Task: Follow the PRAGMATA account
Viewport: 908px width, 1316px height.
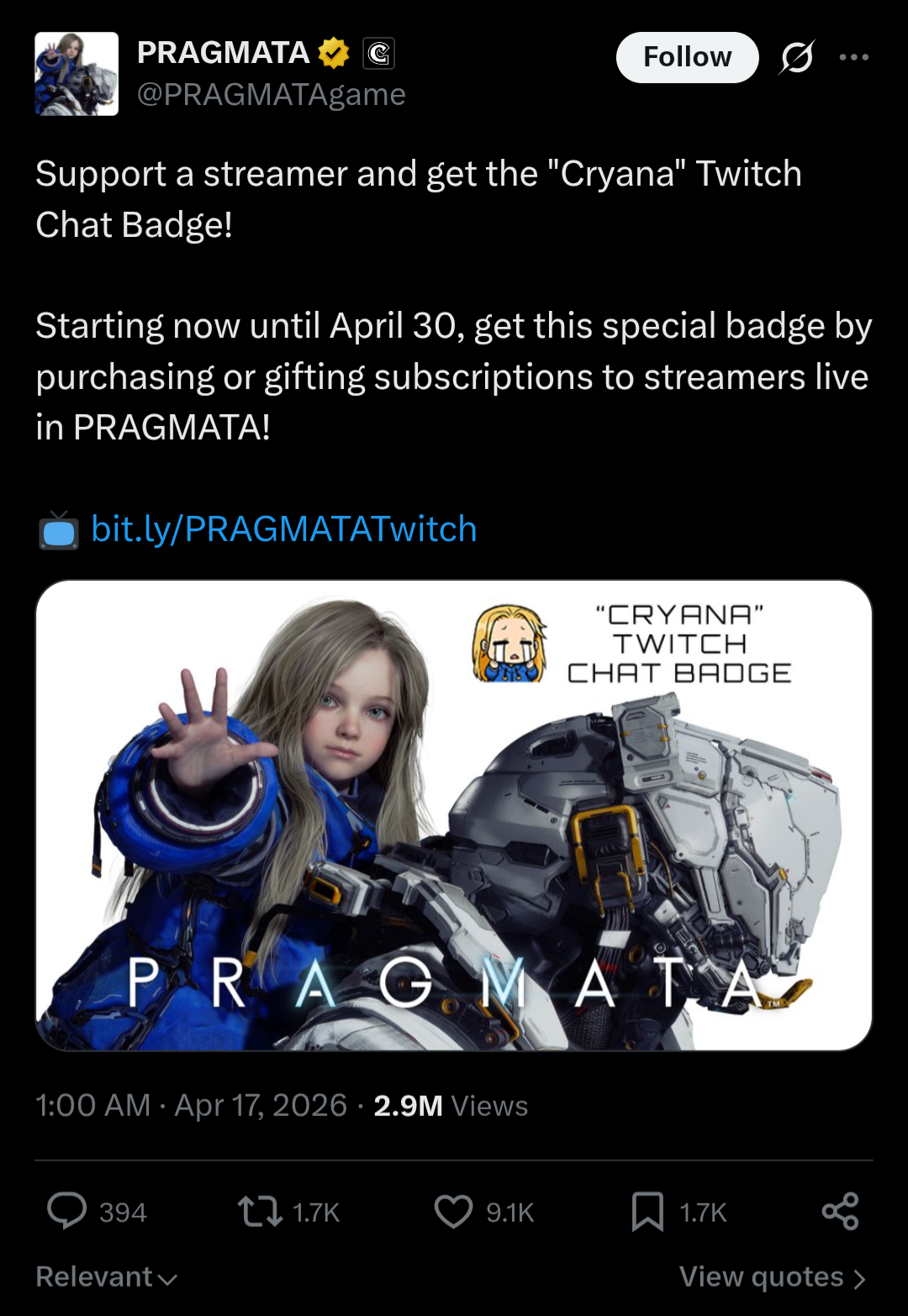Action: tap(688, 57)
